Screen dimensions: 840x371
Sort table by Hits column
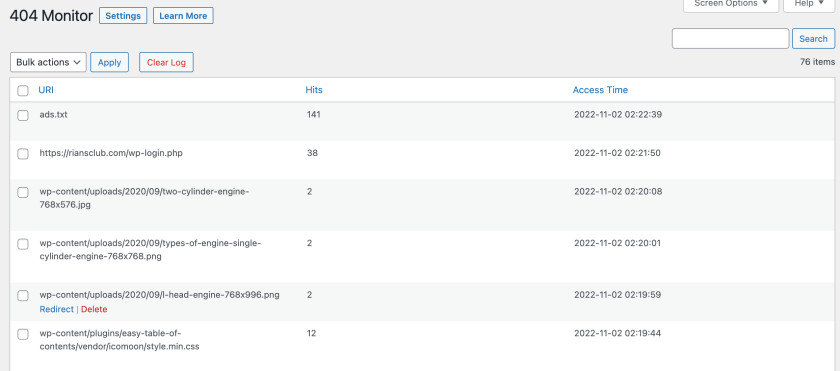[314, 90]
